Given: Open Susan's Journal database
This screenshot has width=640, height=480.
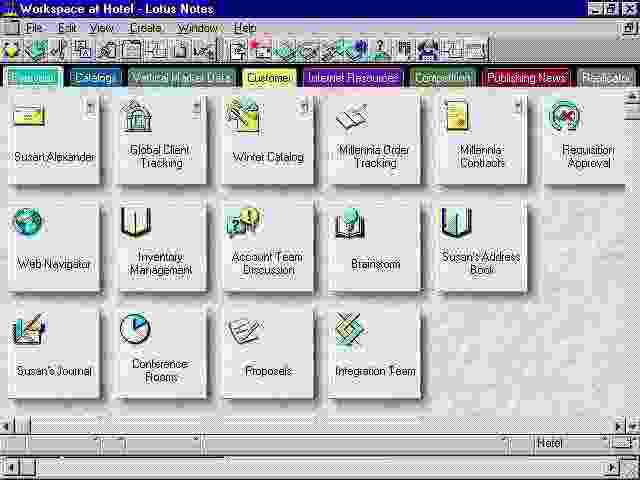Looking at the screenshot, I should tap(54, 354).
